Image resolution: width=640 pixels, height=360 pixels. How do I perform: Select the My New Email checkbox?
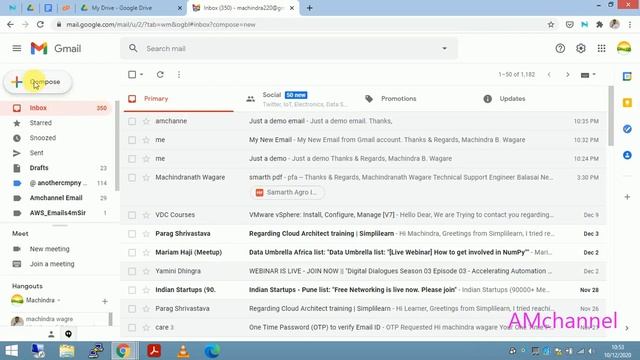click(x=132, y=140)
